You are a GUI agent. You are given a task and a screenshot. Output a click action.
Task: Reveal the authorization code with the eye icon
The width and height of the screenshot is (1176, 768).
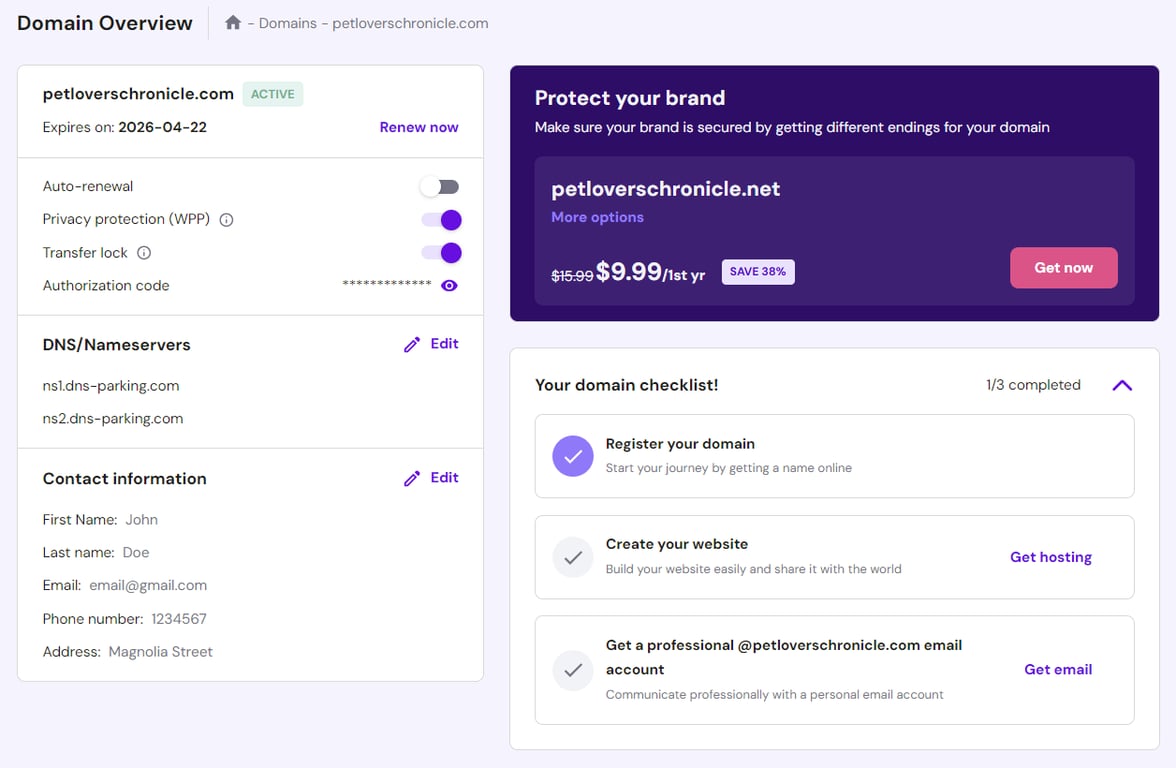click(449, 285)
